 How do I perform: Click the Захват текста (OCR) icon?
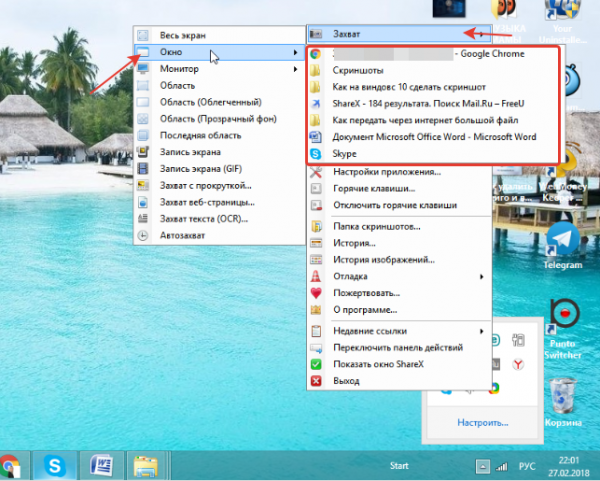coord(143,219)
